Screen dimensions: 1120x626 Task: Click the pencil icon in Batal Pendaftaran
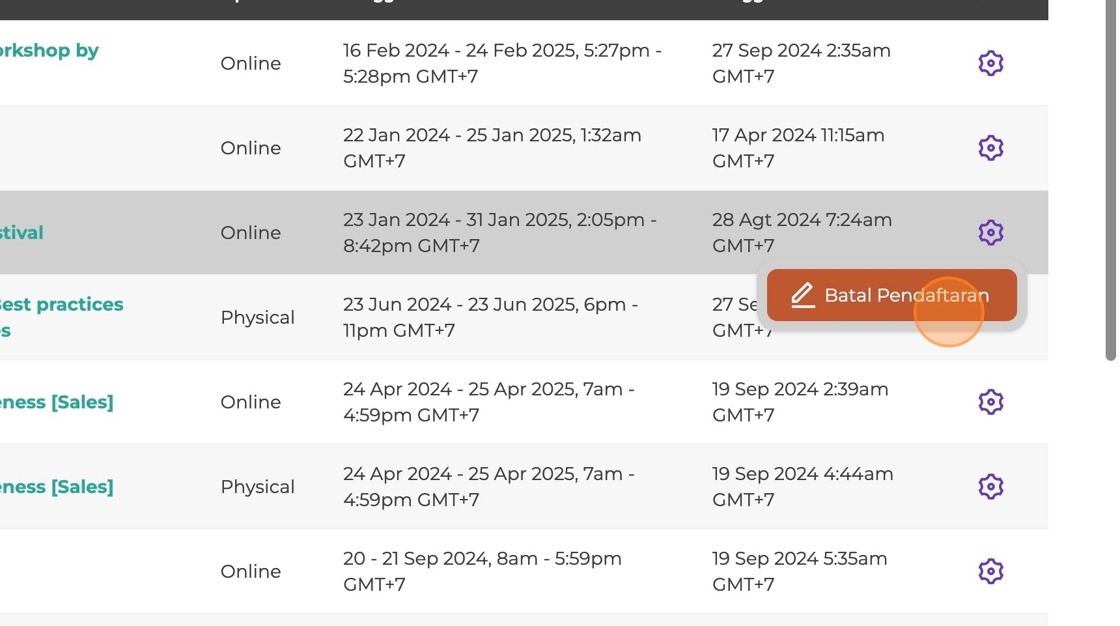click(x=803, y=295)
